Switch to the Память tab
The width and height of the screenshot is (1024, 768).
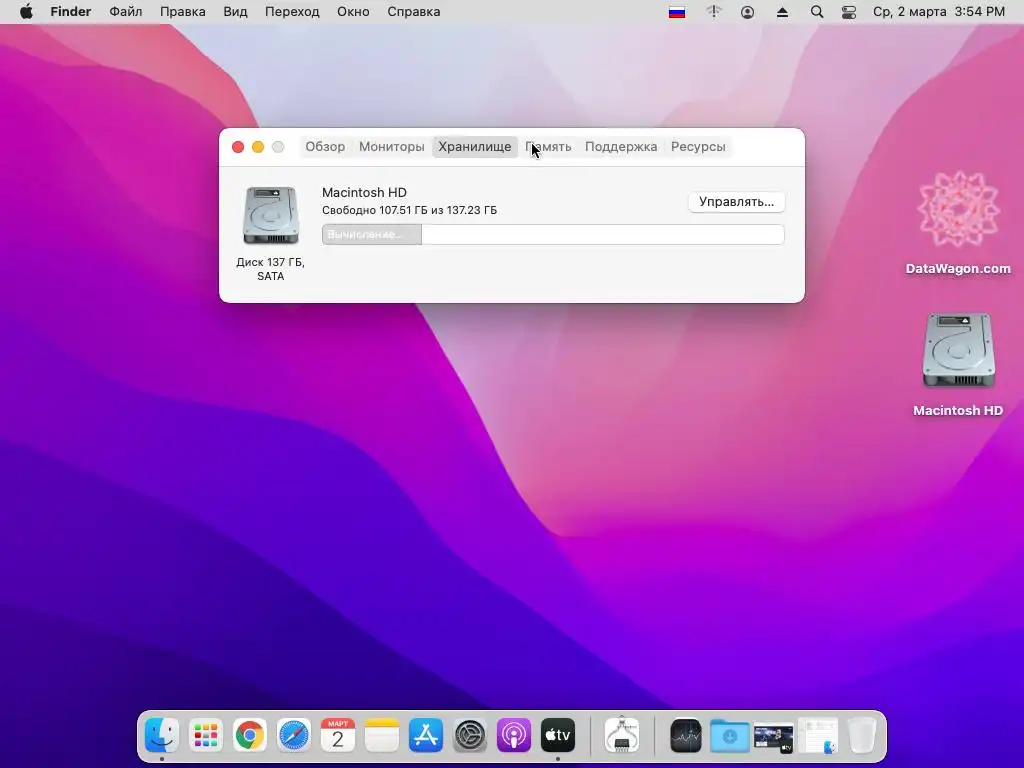tap(549, 146)
